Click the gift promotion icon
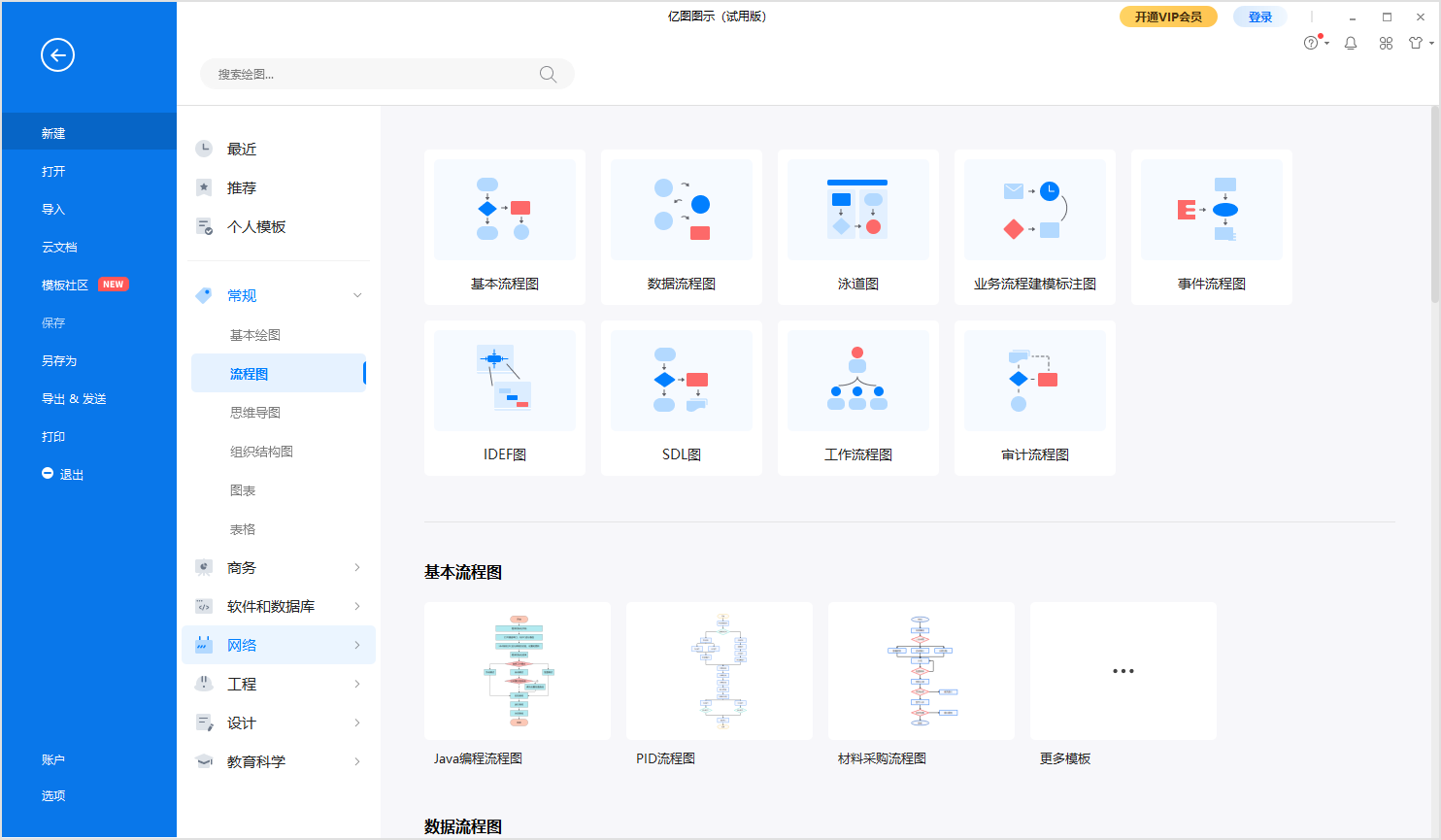 pyautogui.click(x=1417, y=43)
